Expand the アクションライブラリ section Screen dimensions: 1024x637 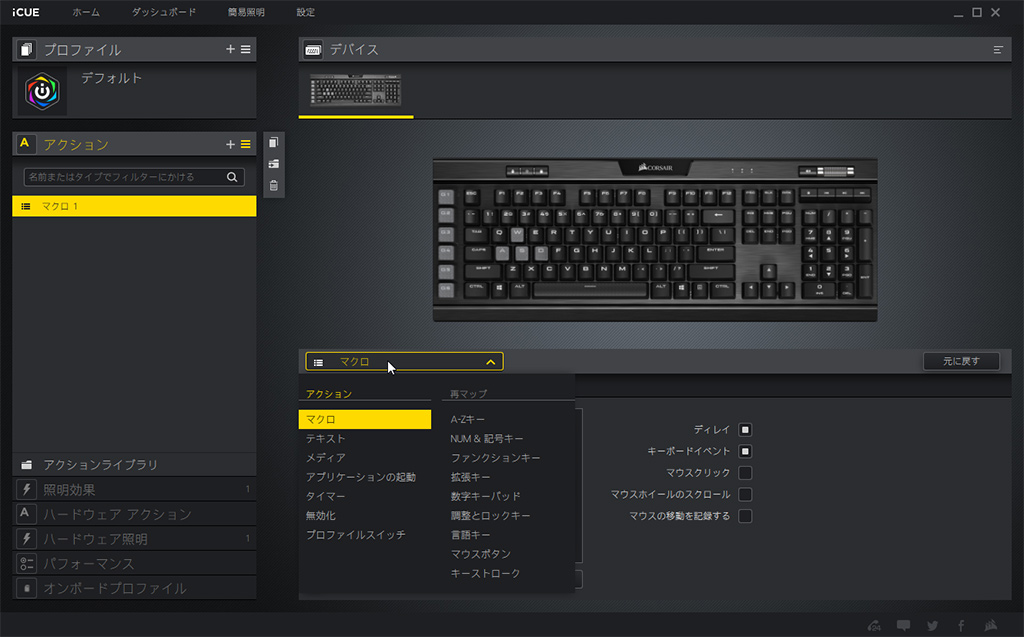[134, 465]
